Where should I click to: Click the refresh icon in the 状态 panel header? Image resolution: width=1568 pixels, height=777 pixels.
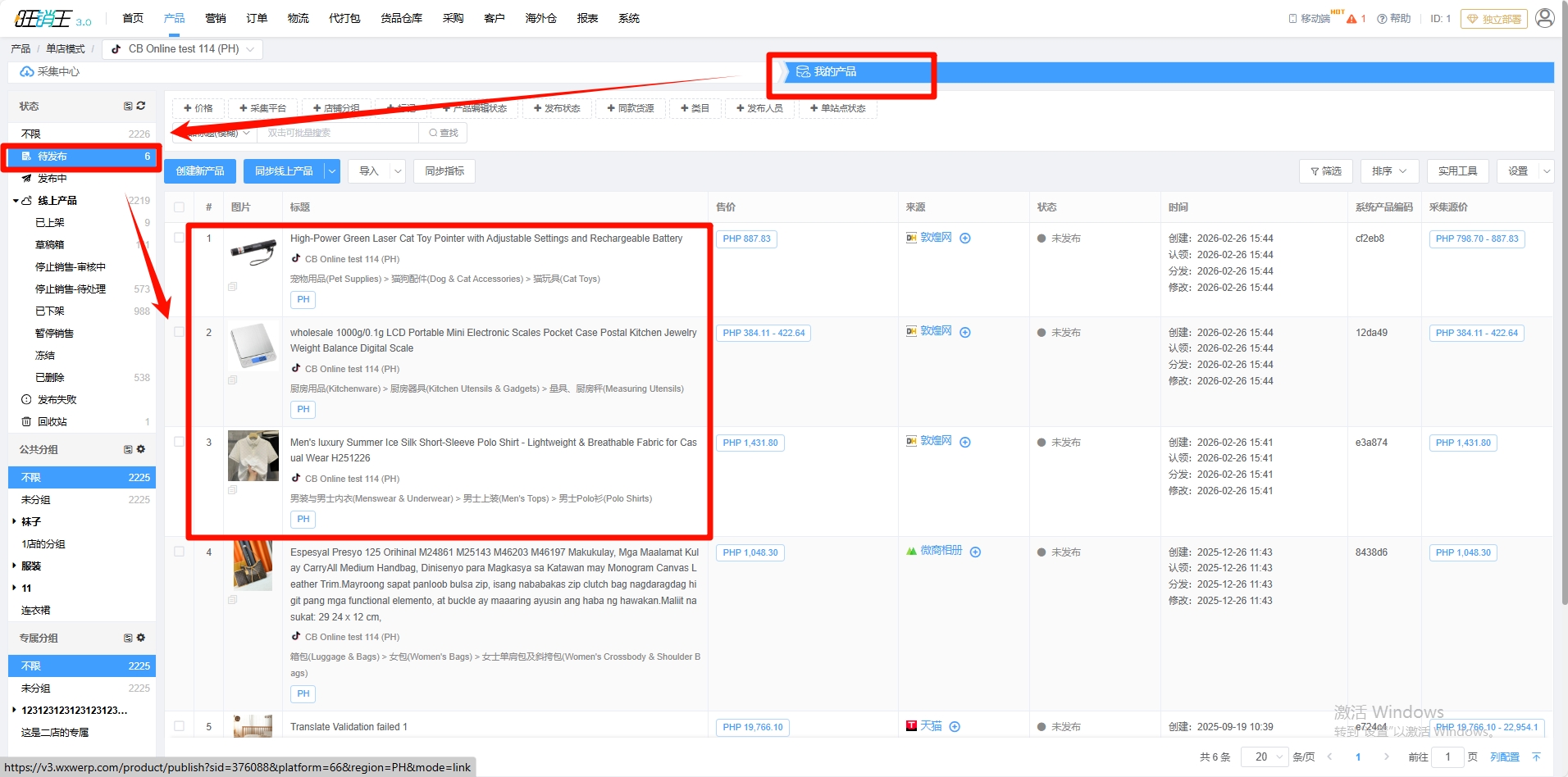[141, 106]
